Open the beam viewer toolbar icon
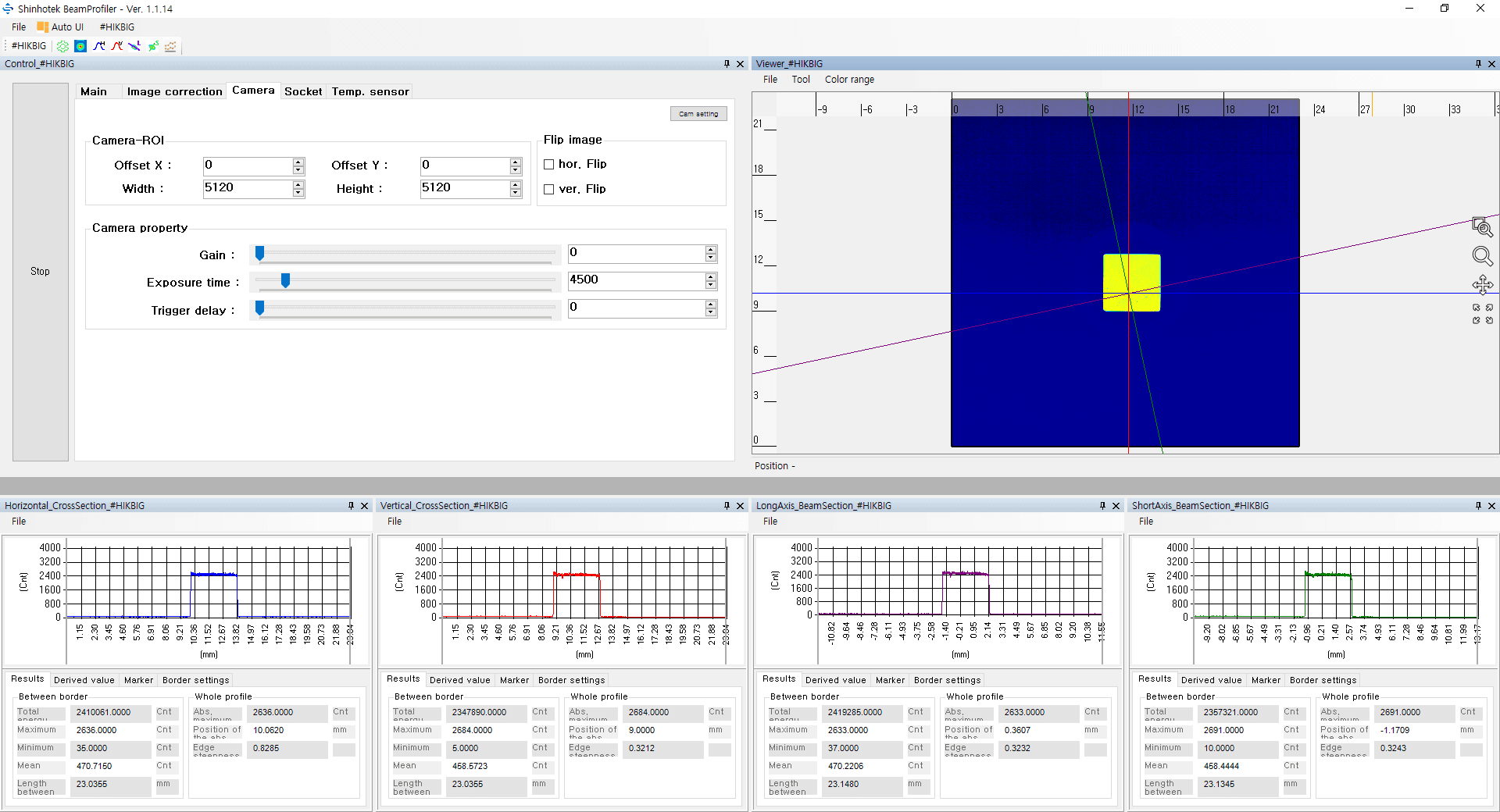 point(80,46)
